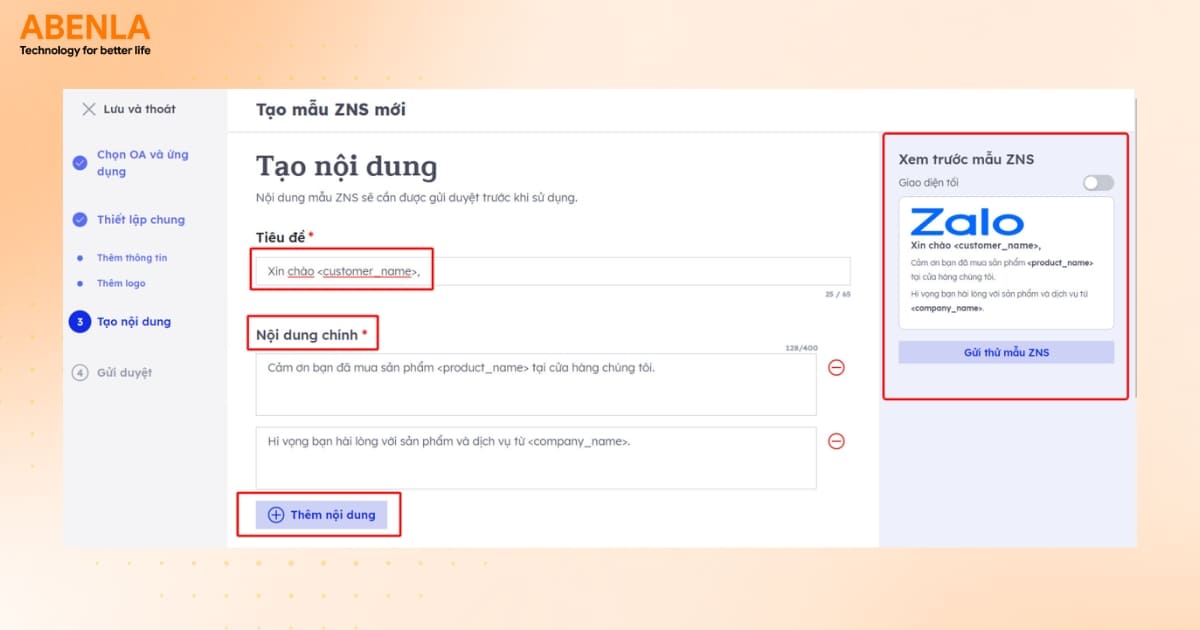Select the Thêm logo sub-step
Image resolution: width=1200 pixels, height=630 pixels.
click(121, 284)
